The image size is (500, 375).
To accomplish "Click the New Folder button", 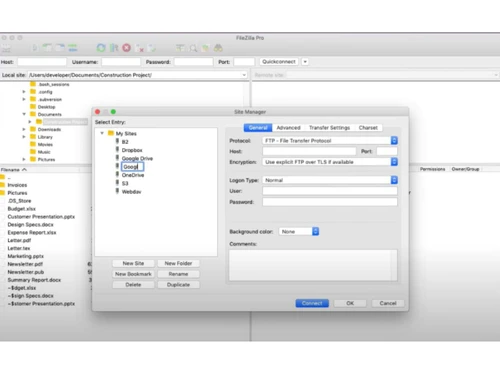I will coord(178,263).
